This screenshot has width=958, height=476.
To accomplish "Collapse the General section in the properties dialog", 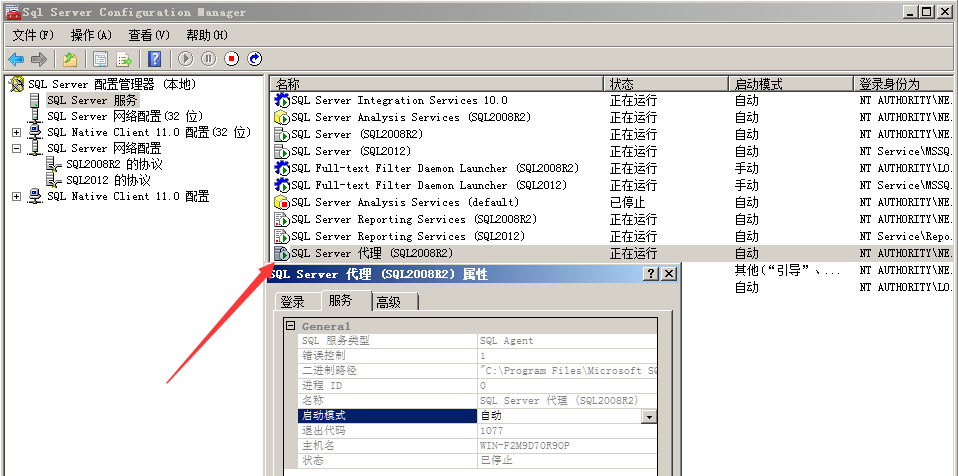I will (x=291, y=326).
